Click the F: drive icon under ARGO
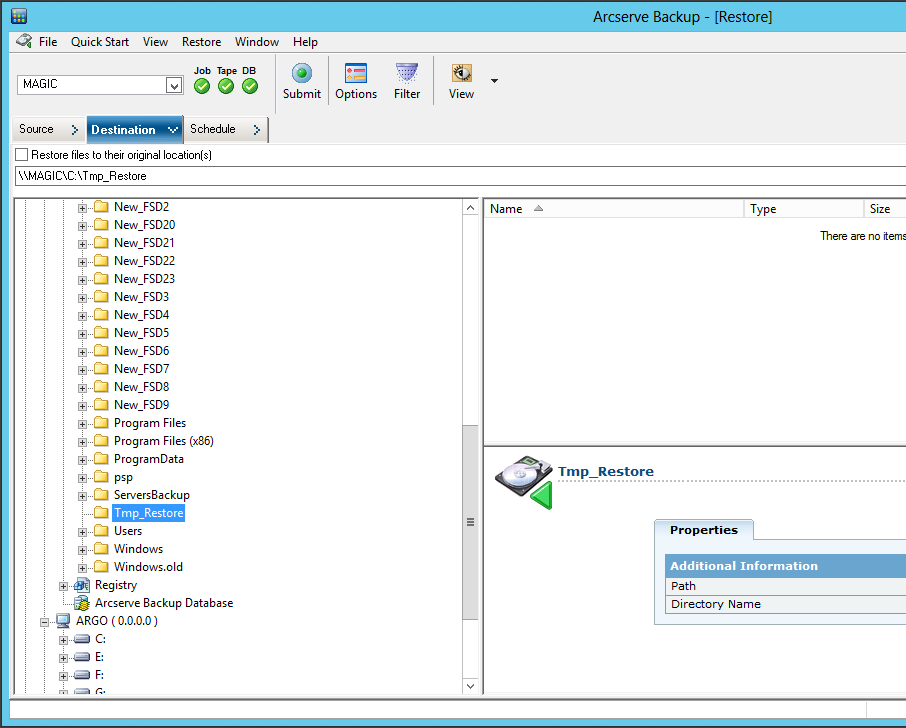 pyautogui.click(x=82, y=675)
